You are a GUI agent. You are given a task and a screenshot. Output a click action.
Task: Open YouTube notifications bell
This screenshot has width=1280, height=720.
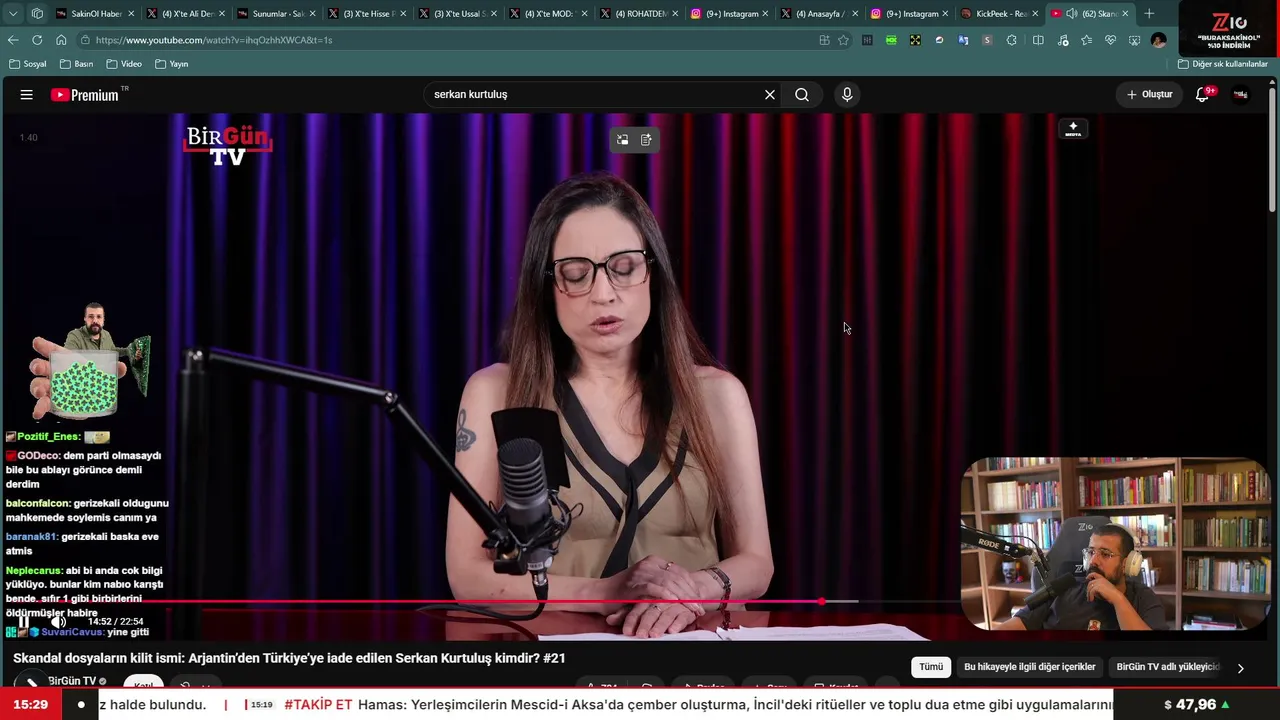tap(1203, 95)
